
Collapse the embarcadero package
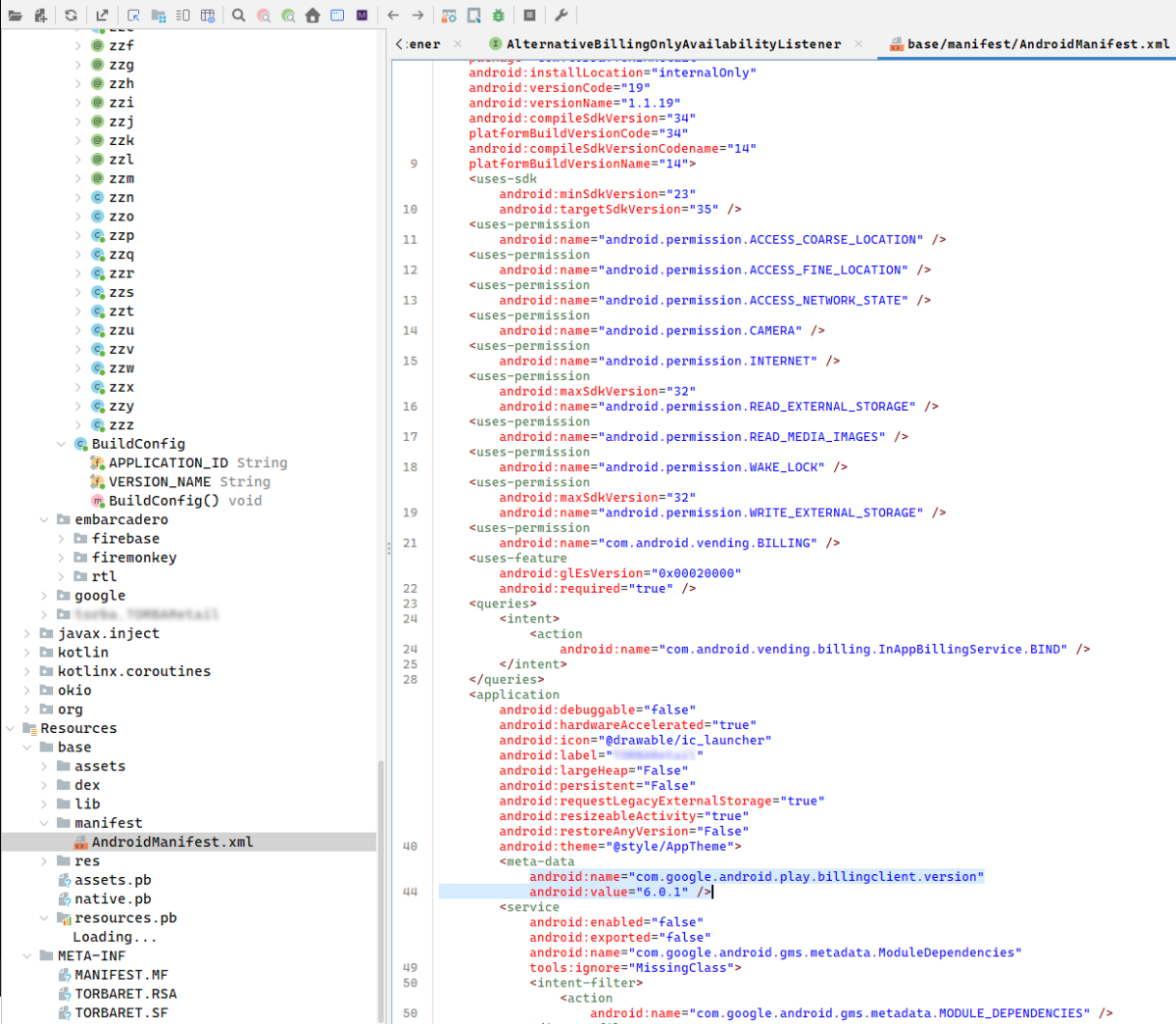click(x=44, y=519)
